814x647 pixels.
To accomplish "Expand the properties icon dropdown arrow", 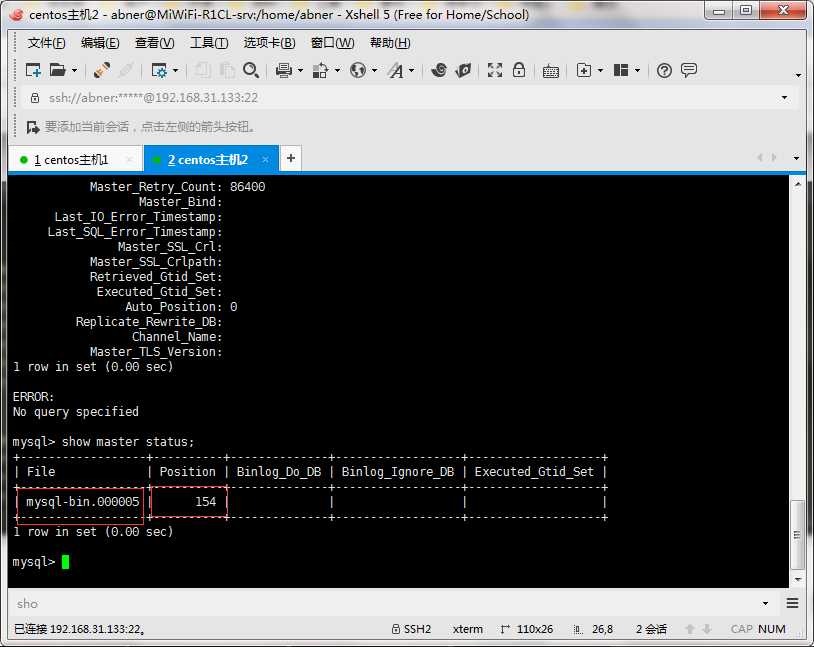I will coord(175,70).
